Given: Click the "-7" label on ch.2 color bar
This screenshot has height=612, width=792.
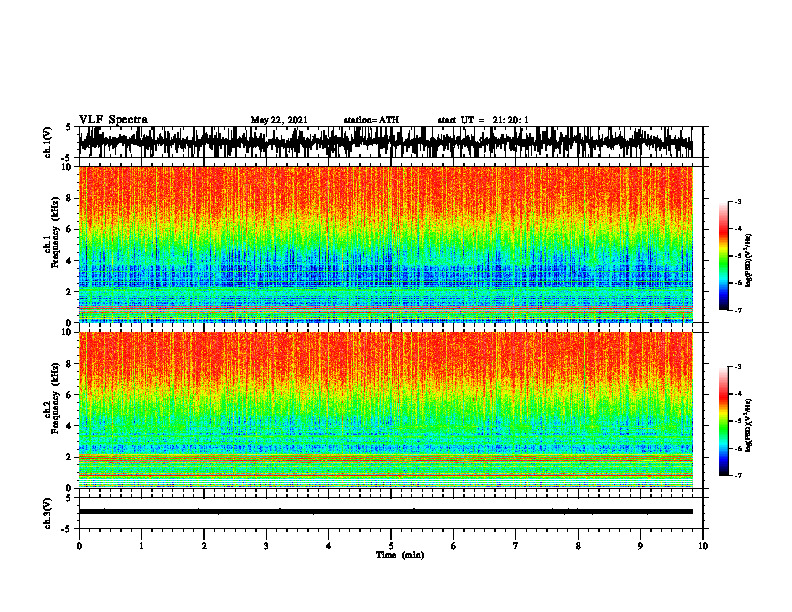Looking at the screenshot, I should (738, 475).
